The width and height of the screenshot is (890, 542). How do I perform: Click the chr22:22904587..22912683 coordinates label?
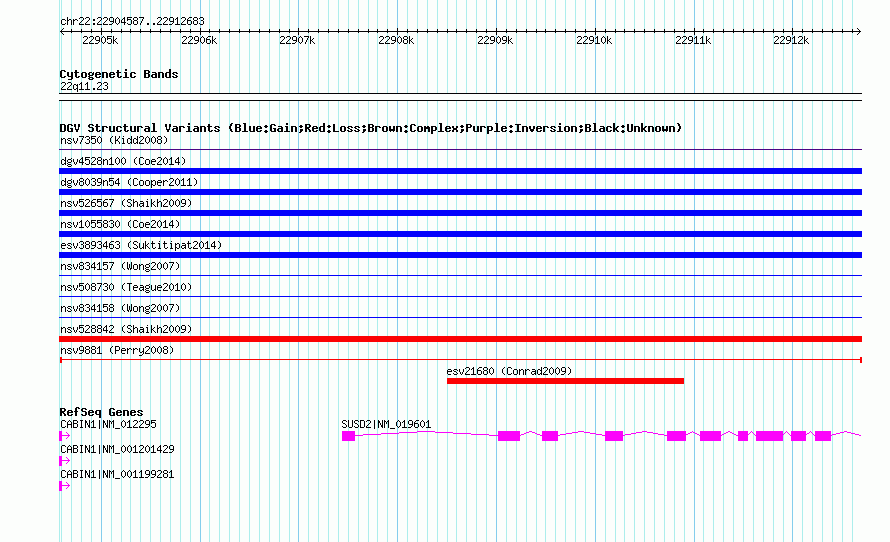132,21
